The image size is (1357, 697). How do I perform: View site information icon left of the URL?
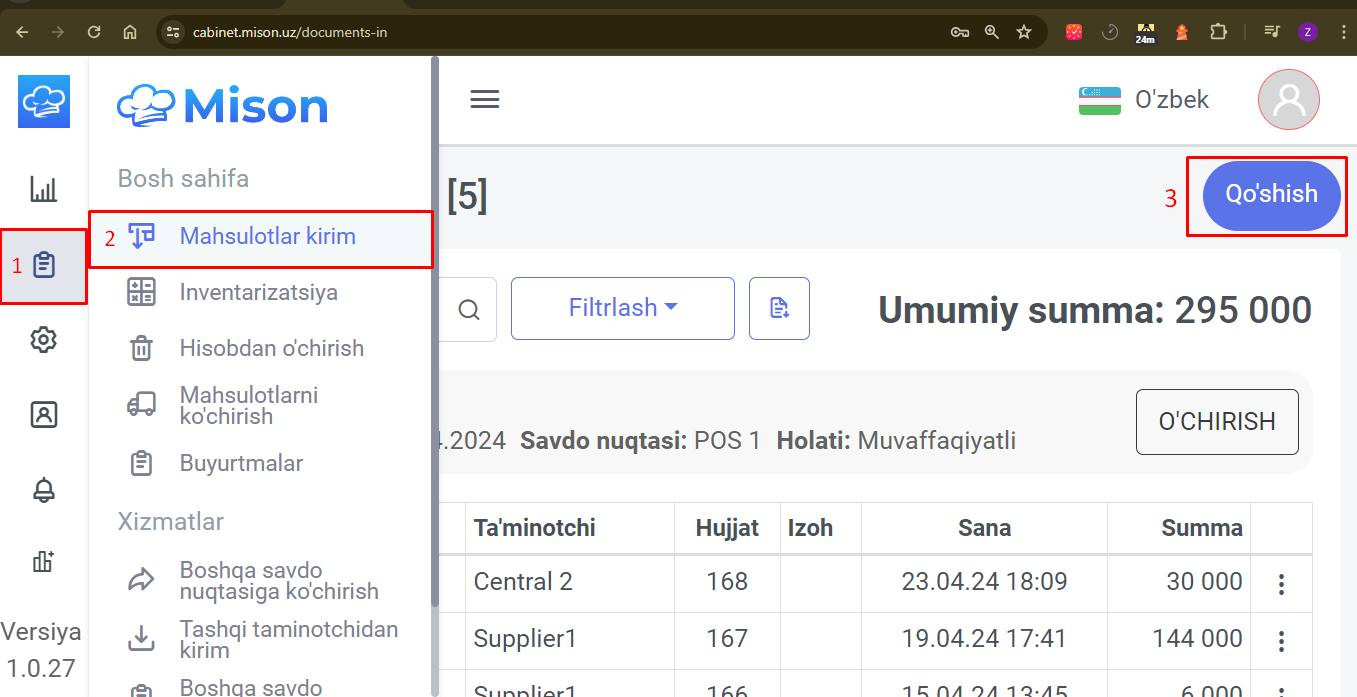[x=173, y=32]
